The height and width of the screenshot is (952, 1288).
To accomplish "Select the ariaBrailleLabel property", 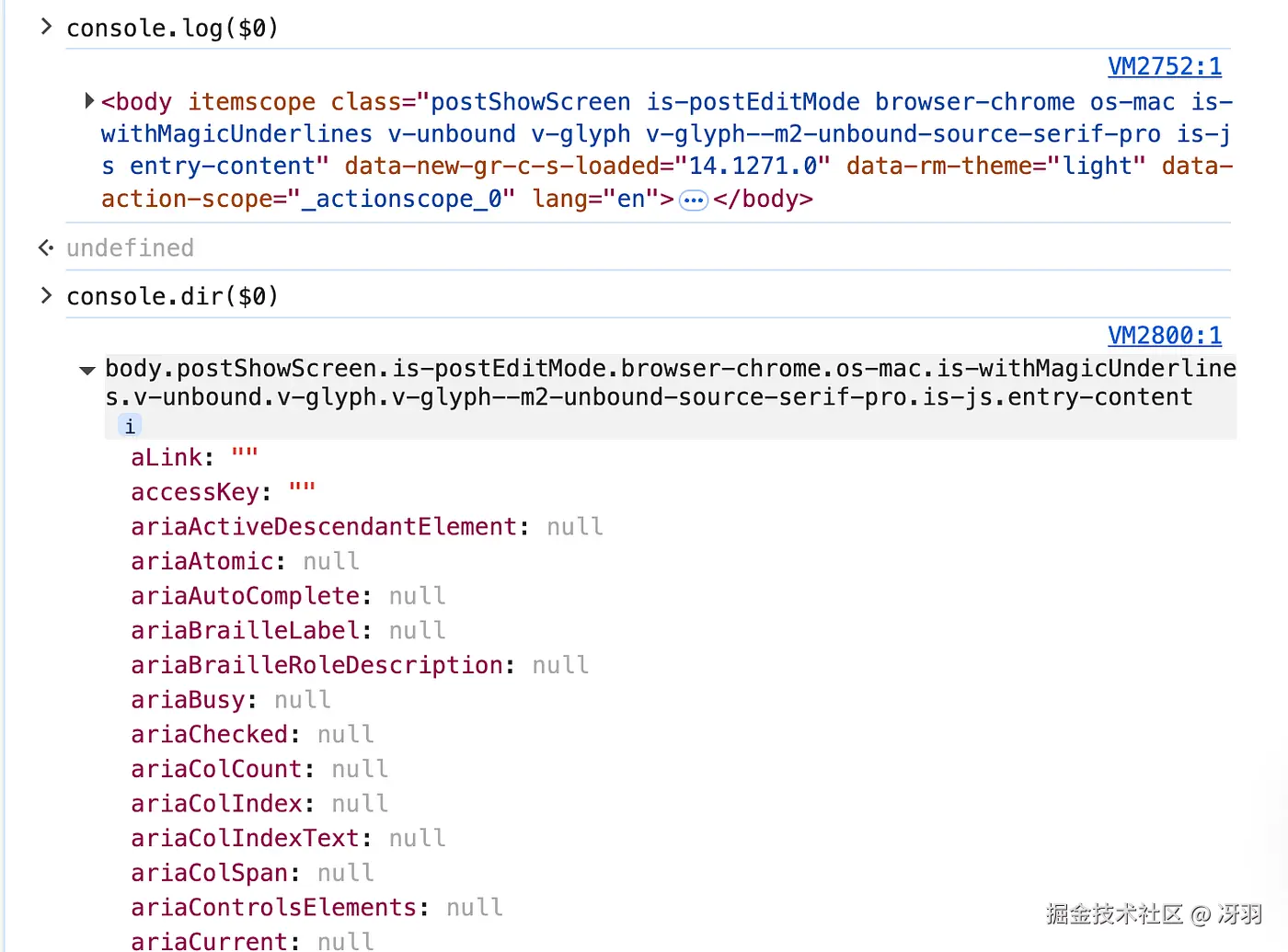I will pos(288,630).
